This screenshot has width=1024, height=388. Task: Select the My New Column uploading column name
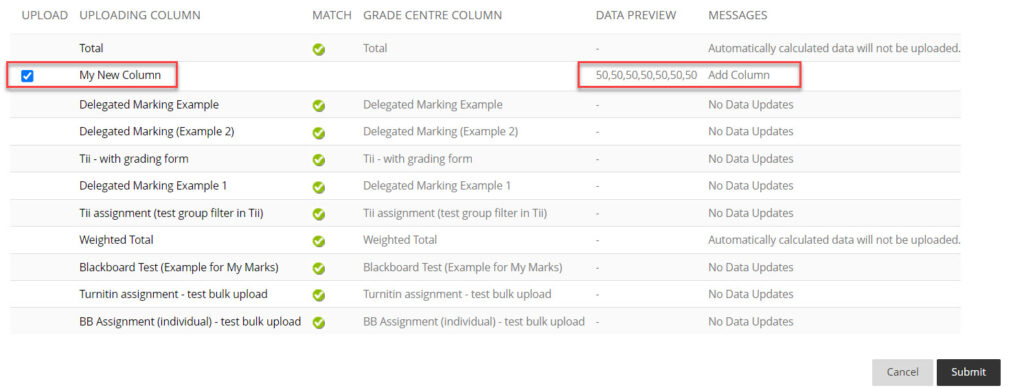pos(120,75)
